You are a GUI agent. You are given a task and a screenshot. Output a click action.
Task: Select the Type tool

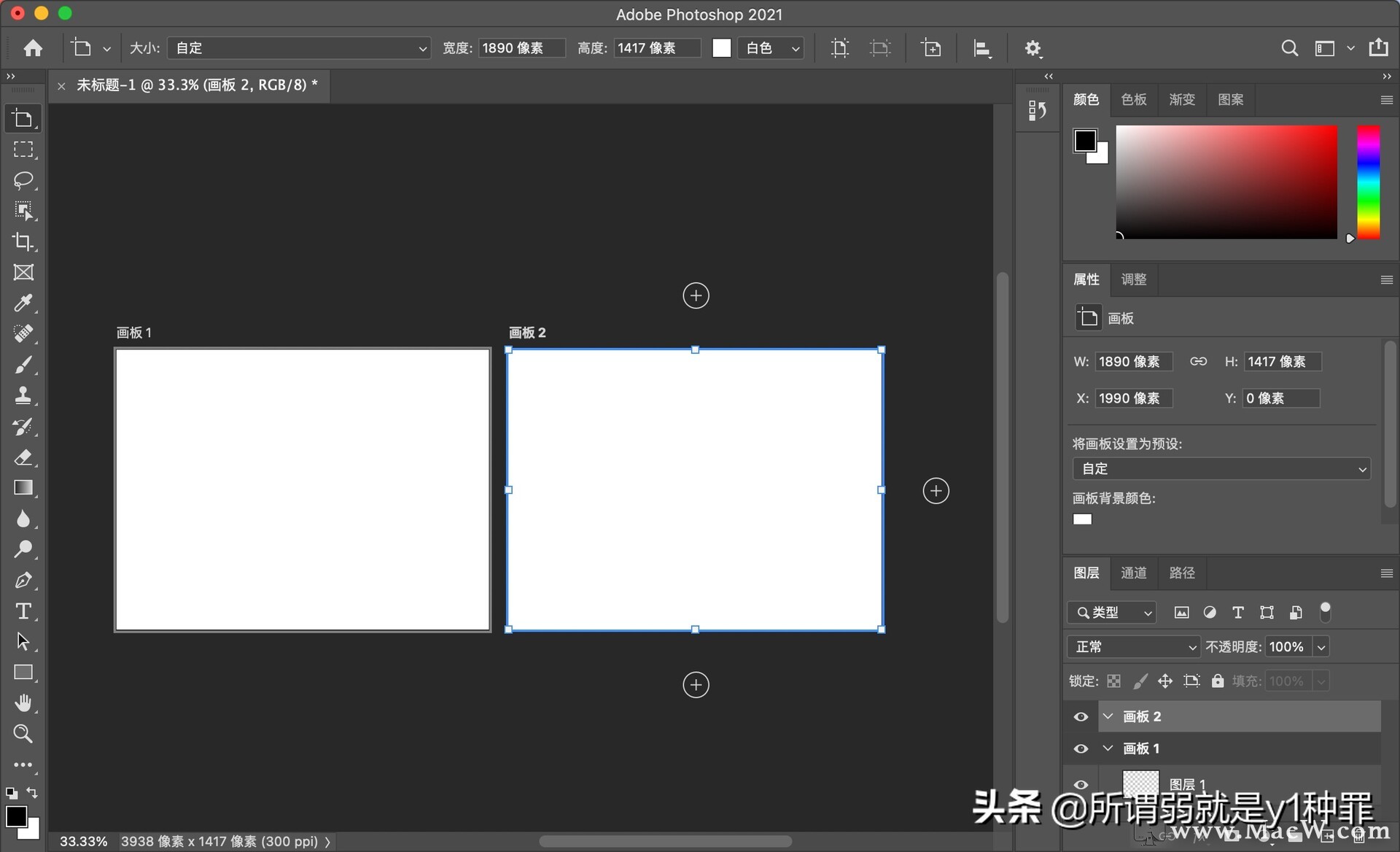pyautogui.click(x=24, y=611)
